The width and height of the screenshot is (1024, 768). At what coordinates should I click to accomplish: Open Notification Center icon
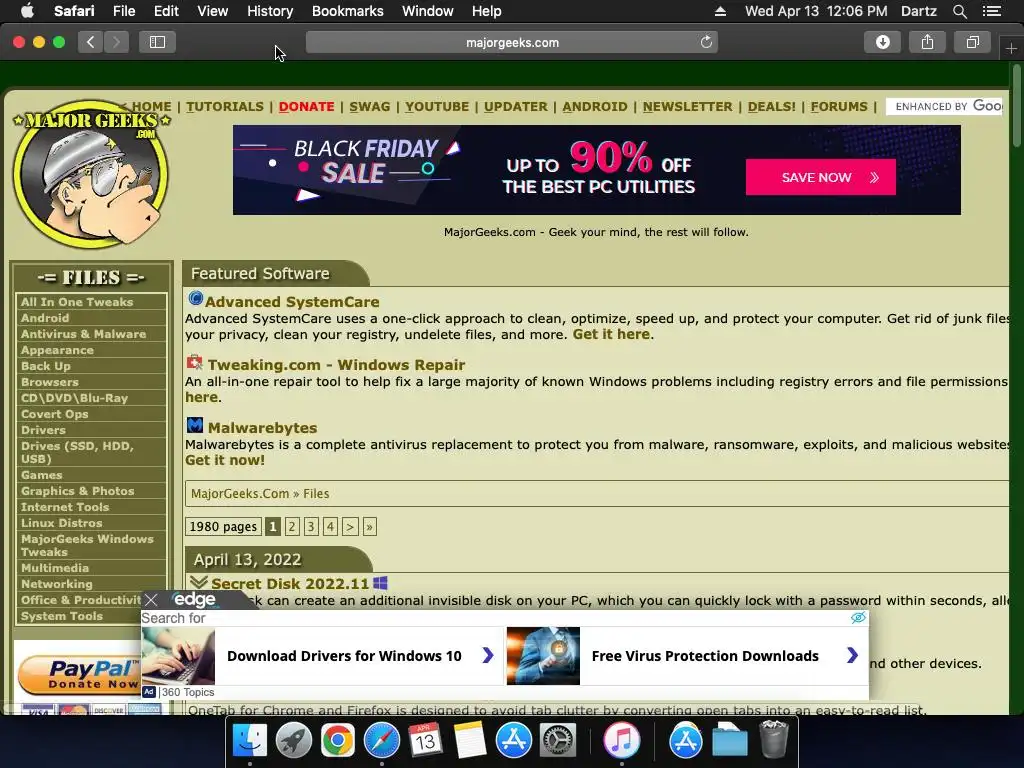(992, 11)
